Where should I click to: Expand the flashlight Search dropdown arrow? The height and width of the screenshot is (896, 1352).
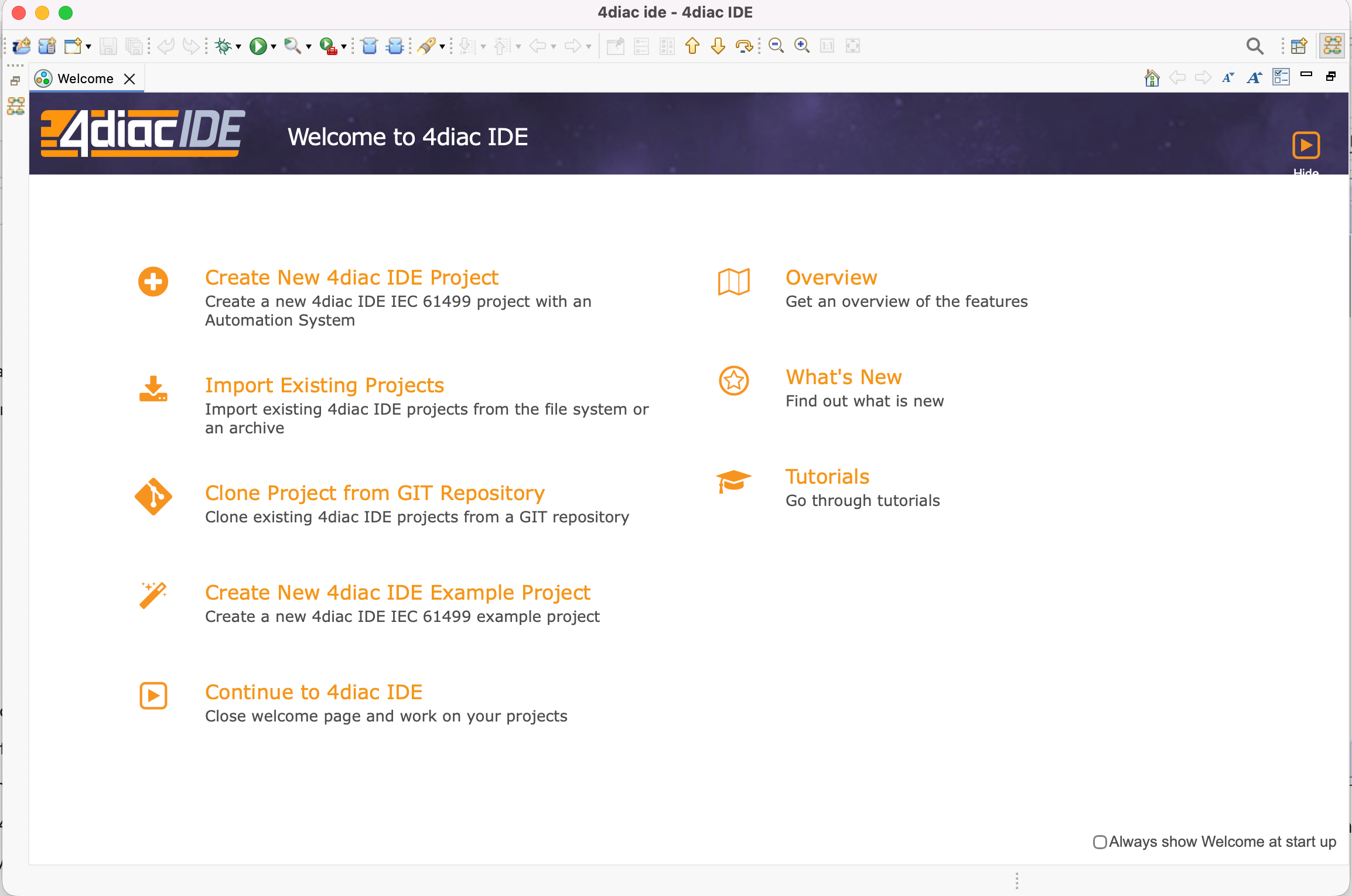[x=442, y=46]
